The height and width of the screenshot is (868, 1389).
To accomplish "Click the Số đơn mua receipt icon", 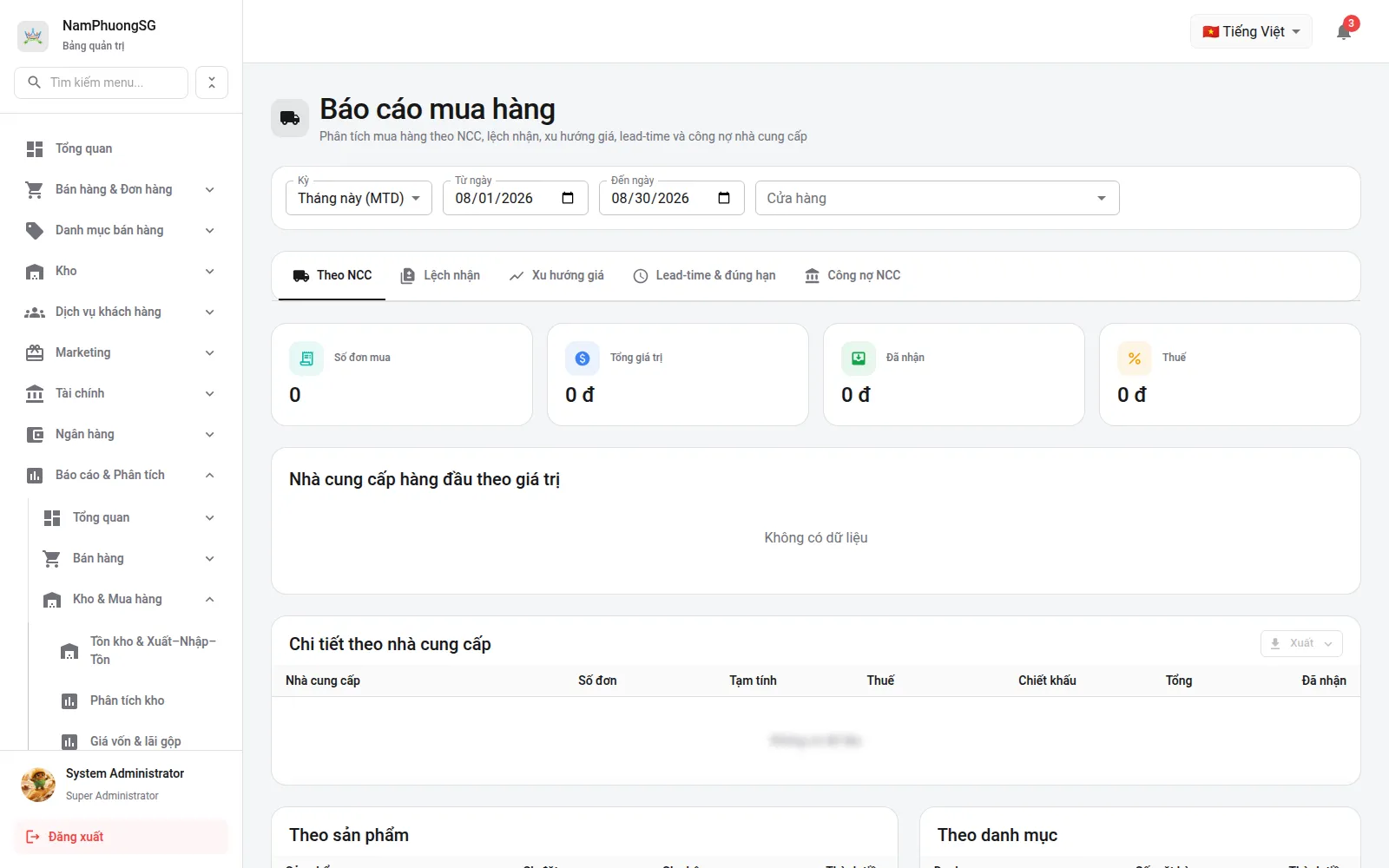I will click(306, 358).
